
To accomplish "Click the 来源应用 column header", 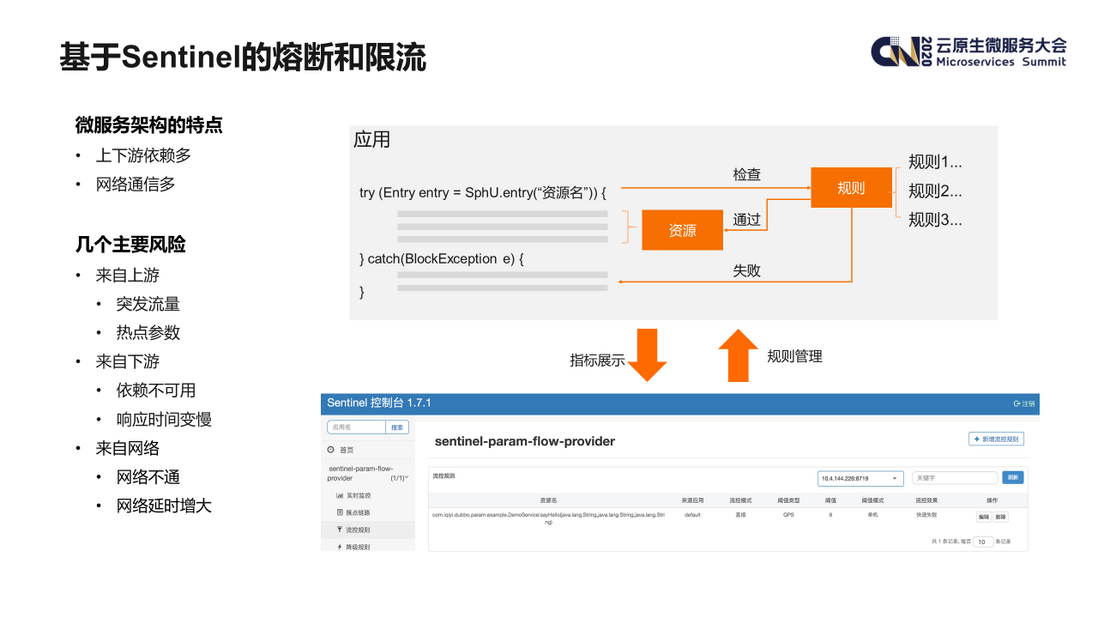I will pyautogui.click(x=693, y=500).
